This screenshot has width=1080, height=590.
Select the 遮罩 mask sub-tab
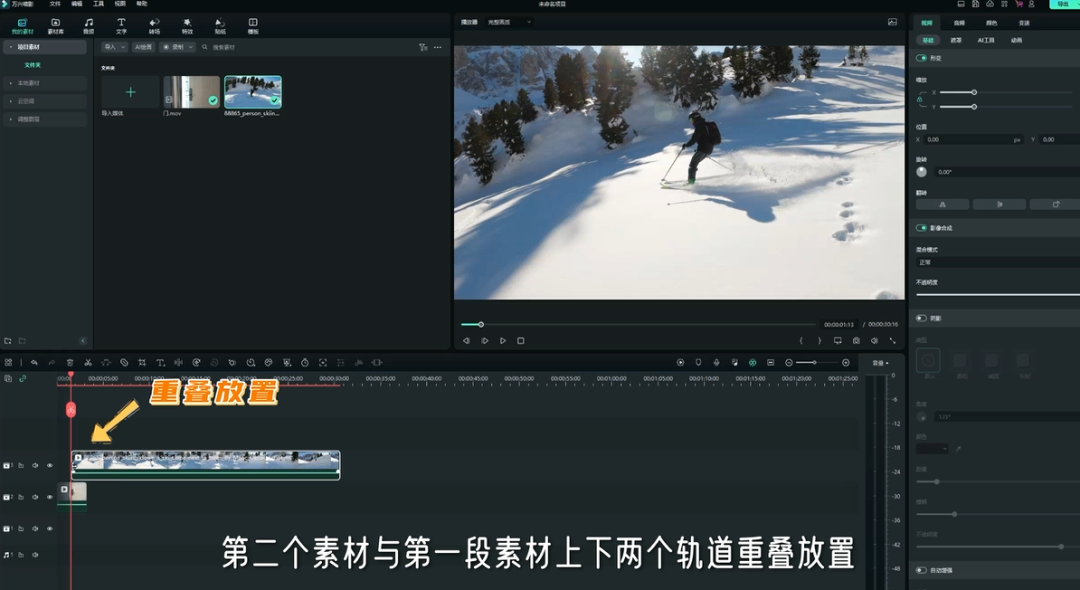click(x=956, y=41)
